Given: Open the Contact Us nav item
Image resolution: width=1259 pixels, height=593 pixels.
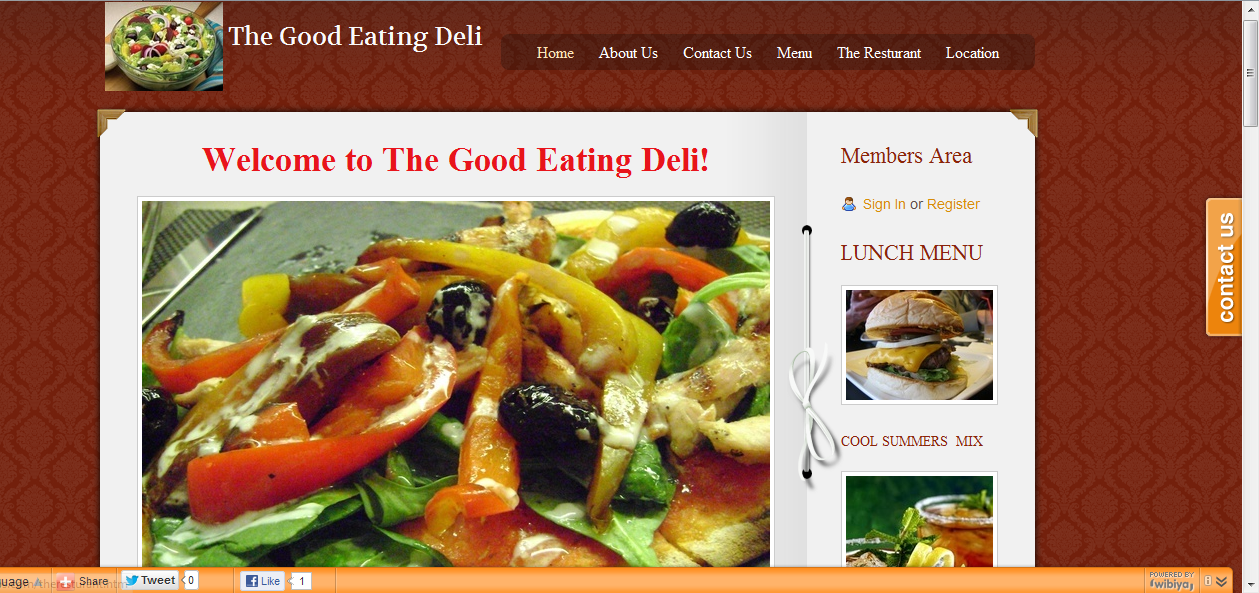Looking at the screenshot, I should (x=717, y=53).
